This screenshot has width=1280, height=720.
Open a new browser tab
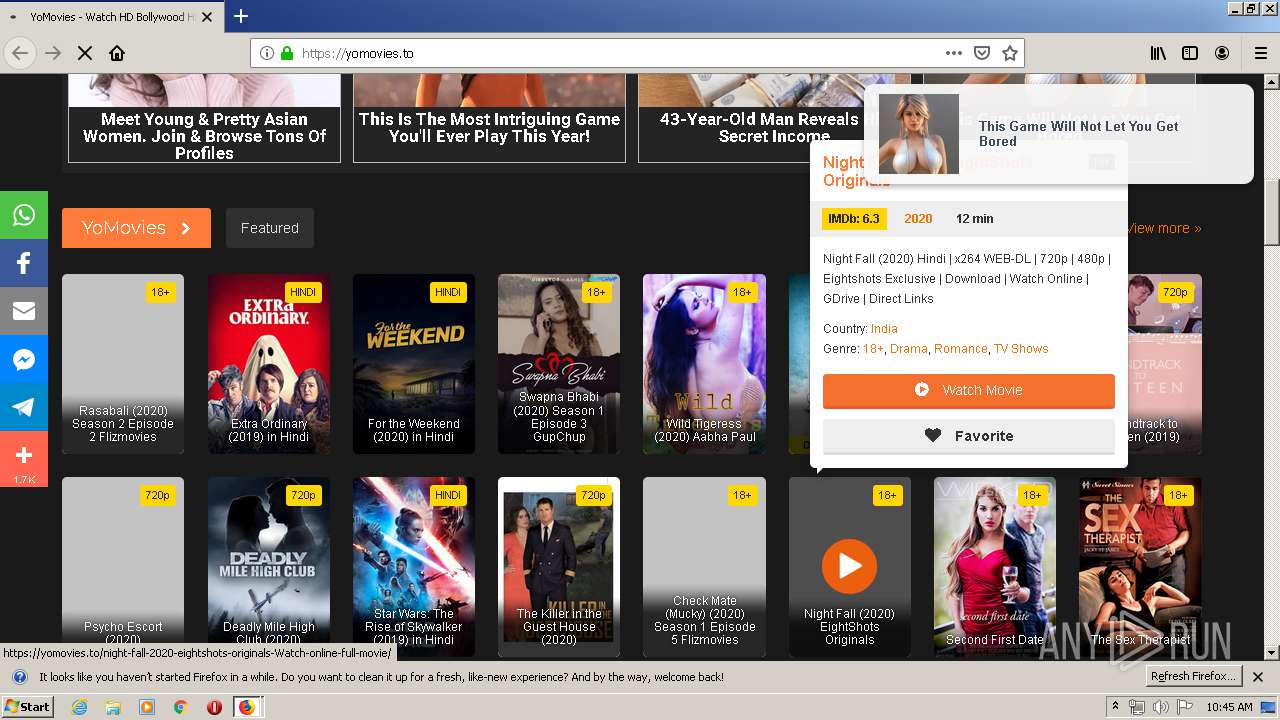pos(241,16)
